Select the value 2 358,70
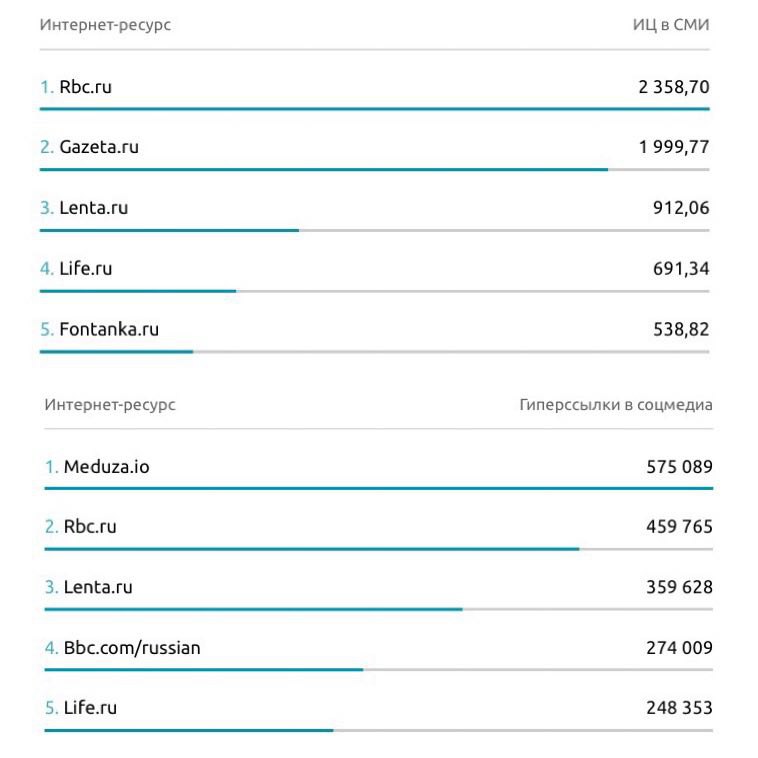Viewport: 758px width, 758px height. (x=673, y=87)
